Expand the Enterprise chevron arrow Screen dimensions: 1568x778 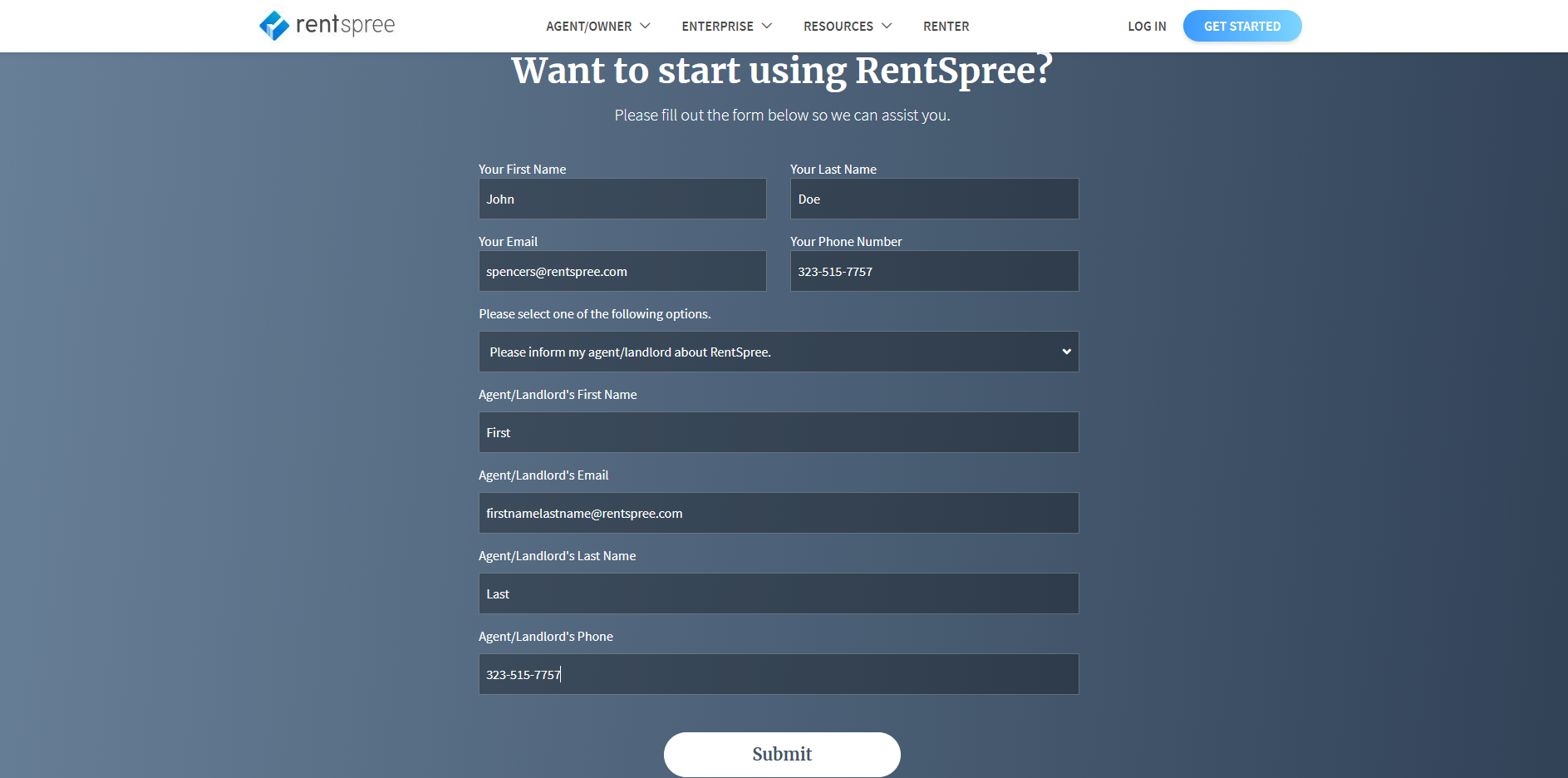click(x=767, y=26)
